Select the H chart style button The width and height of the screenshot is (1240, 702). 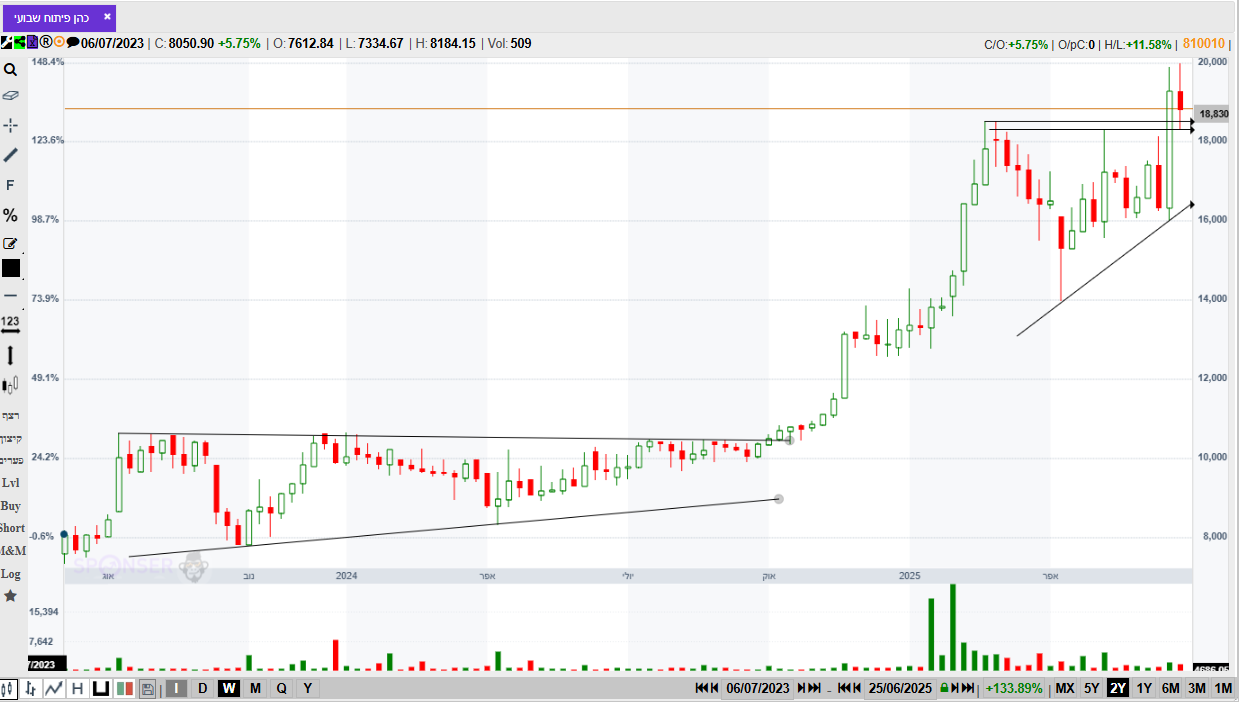point(77,688)
